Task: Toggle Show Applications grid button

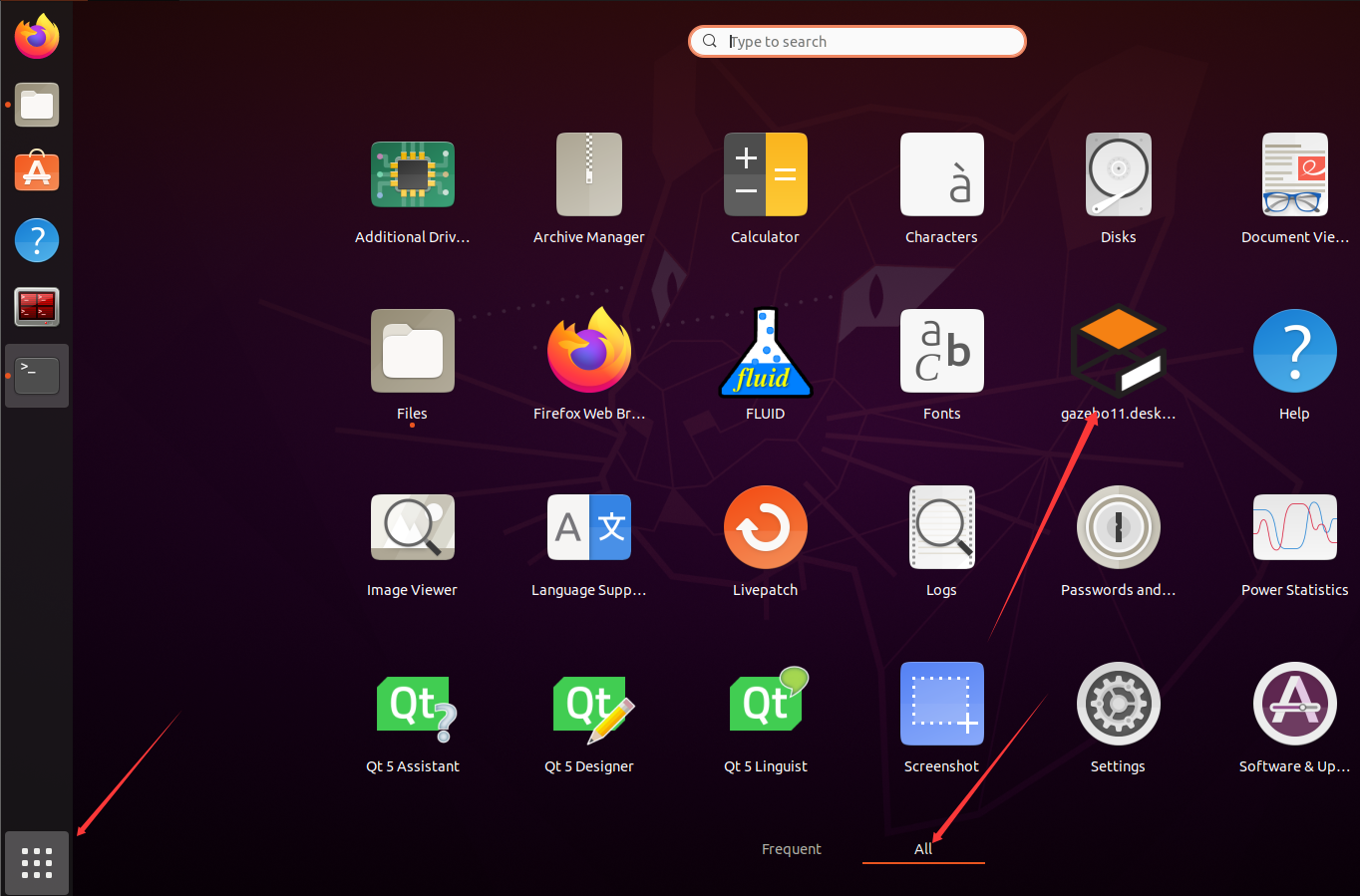Action: (x=37, y=863)
